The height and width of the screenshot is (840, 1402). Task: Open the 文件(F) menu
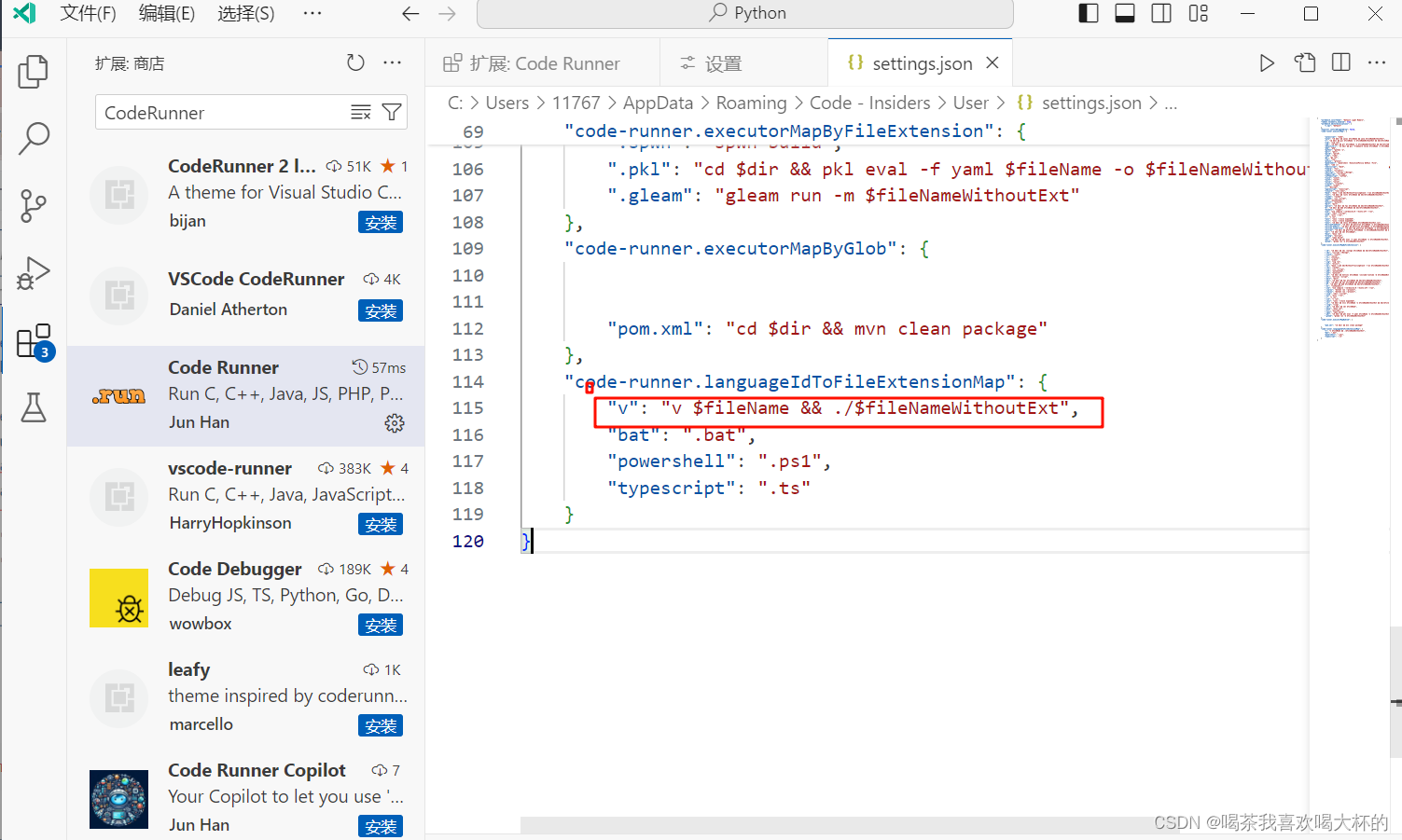88,14
